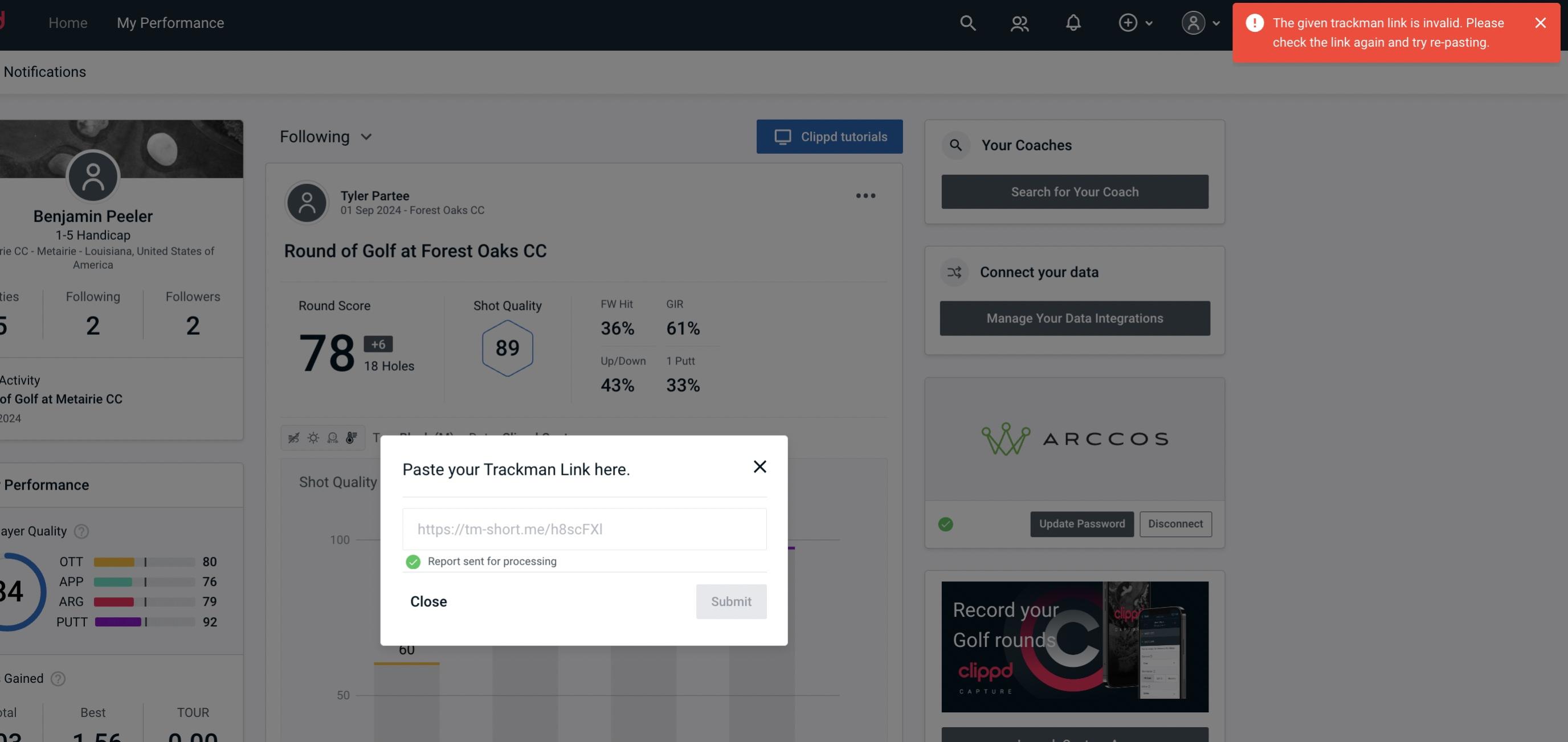Click the My Performance menu tab
This screenshot has width=1568, height=742.
(x=170, y=22)
